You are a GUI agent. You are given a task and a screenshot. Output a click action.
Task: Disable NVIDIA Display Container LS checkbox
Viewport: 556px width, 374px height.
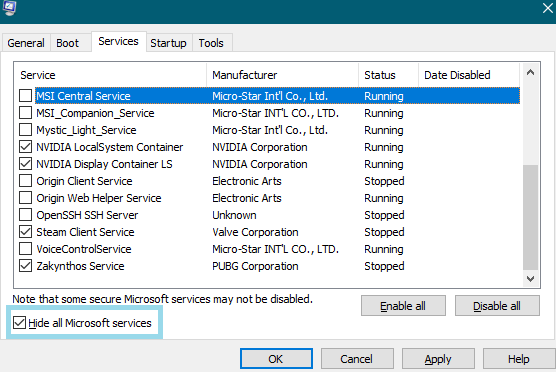point(26,164)
